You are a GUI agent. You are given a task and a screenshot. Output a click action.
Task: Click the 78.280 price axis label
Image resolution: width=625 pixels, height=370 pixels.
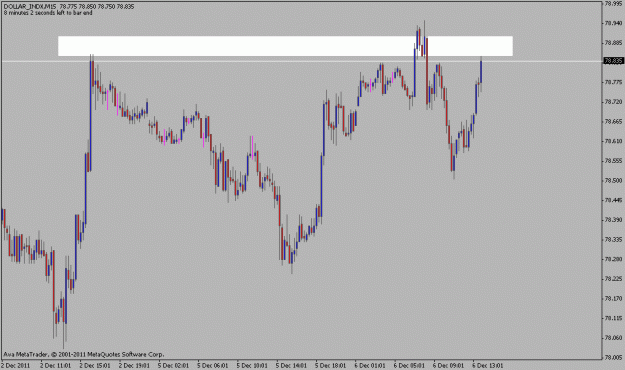click(613, 259)
